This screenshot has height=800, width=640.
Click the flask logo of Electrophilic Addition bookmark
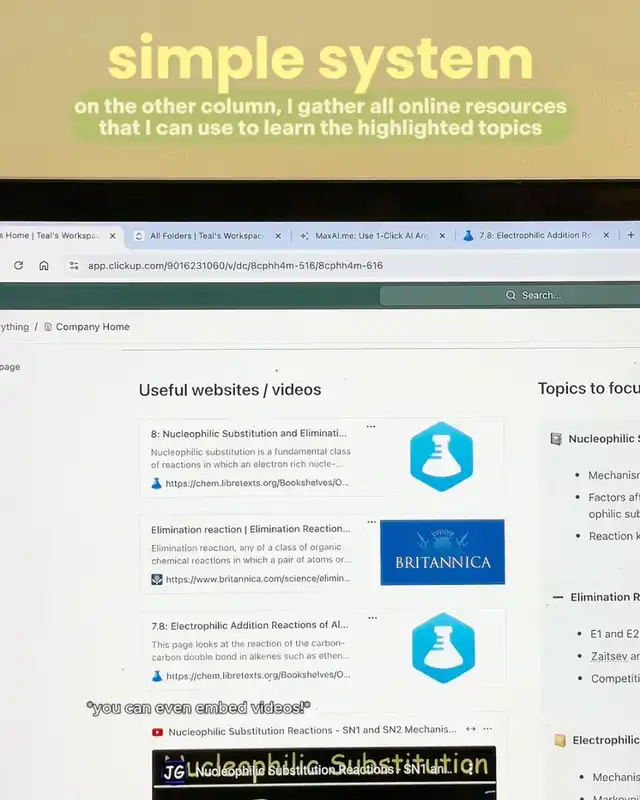441,647
